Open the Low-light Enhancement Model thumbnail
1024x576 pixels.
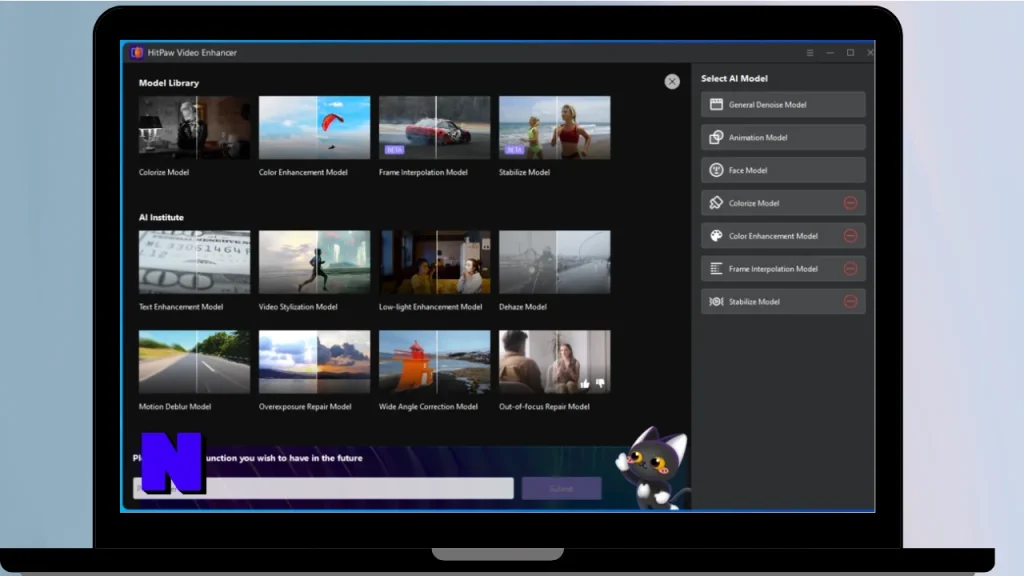coord(434,262)
